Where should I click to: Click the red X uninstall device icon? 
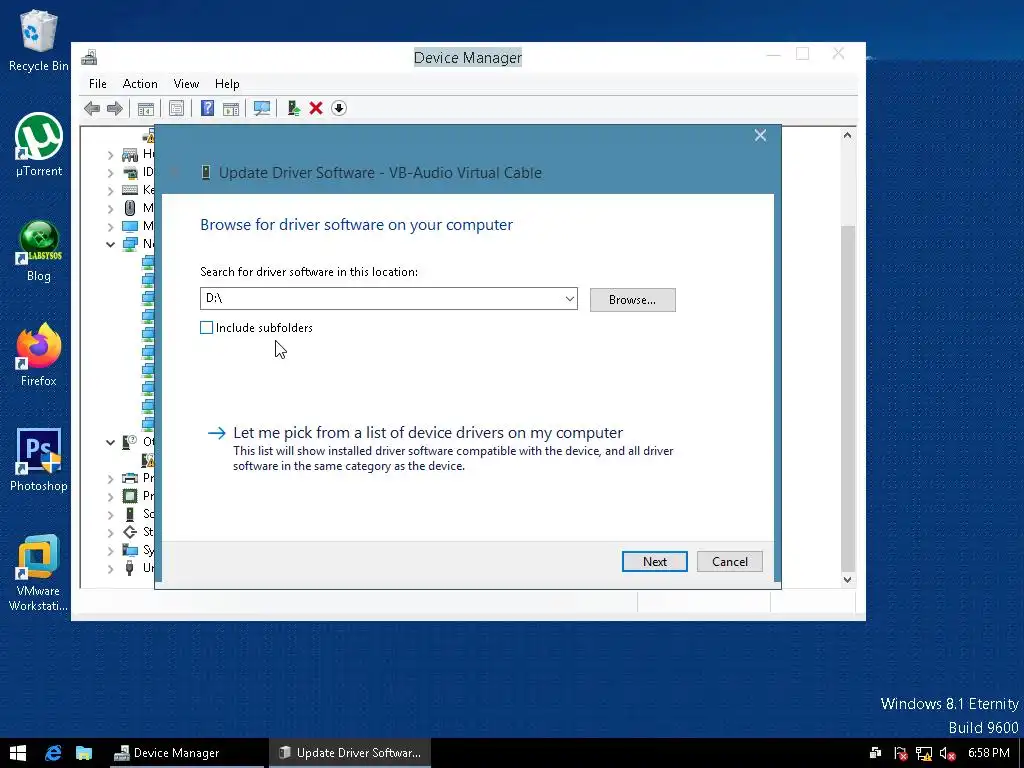(x=316, y=108)
